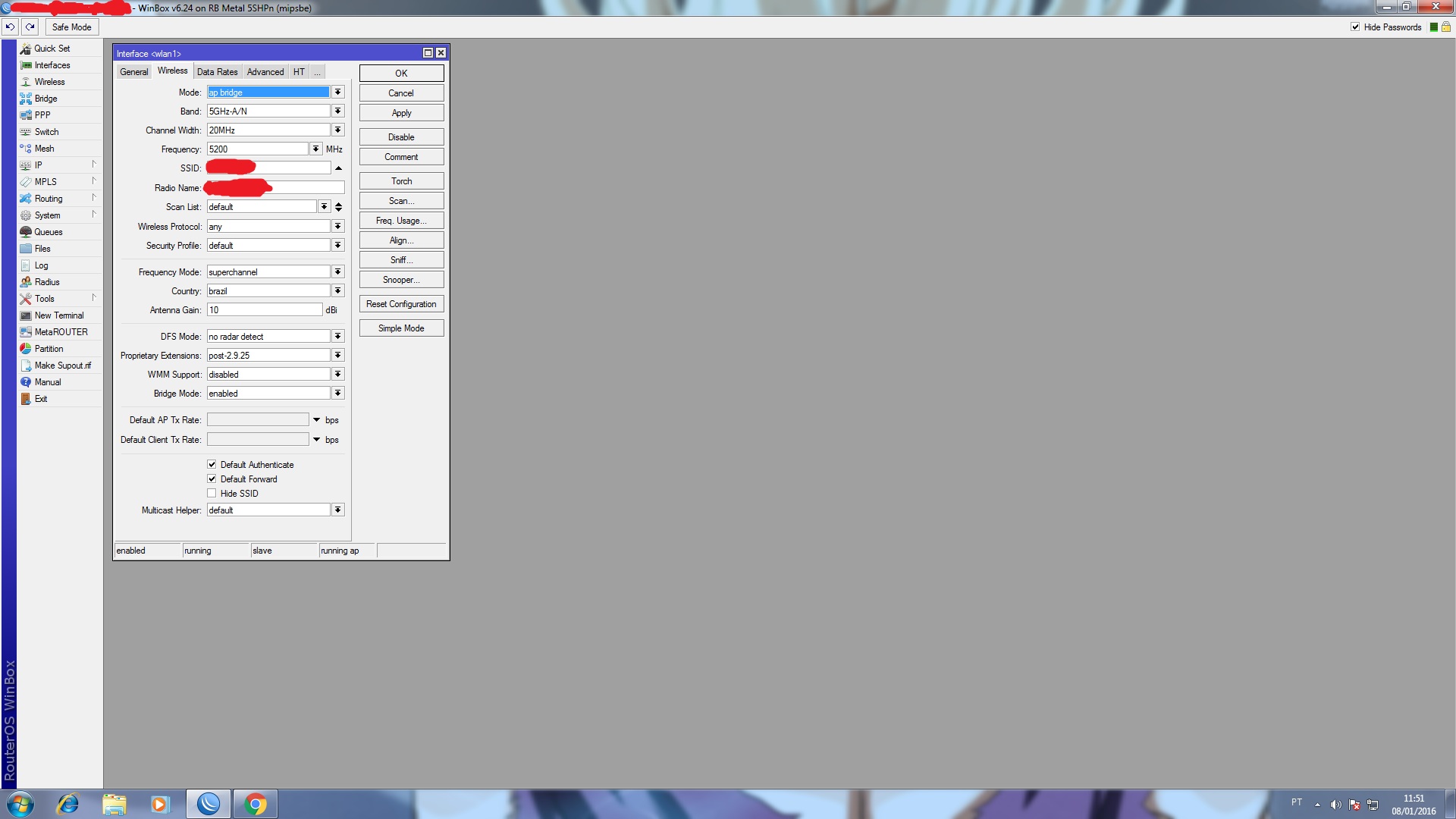Uncheck Default Authenticate checkbox
This screenshot has width=1456, height=819.
point(212,464)
